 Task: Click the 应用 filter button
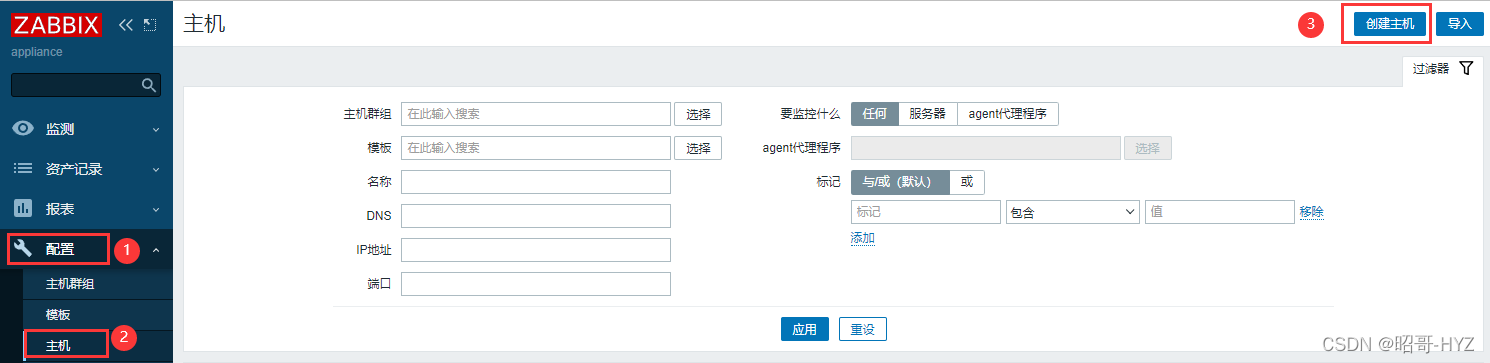(x=805, y=329)
